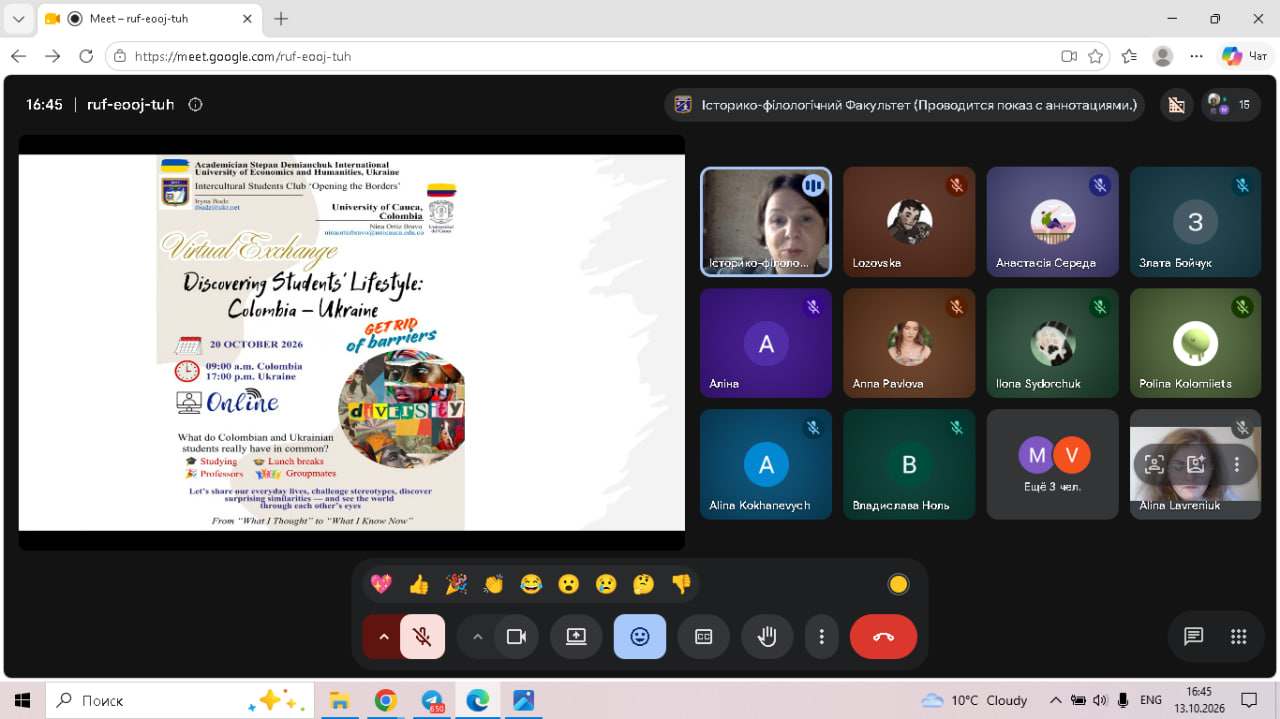The width and height of the screenshot is (1280, 719).
Task: Open meeting details info icon
Action: [x=196, y=104]
